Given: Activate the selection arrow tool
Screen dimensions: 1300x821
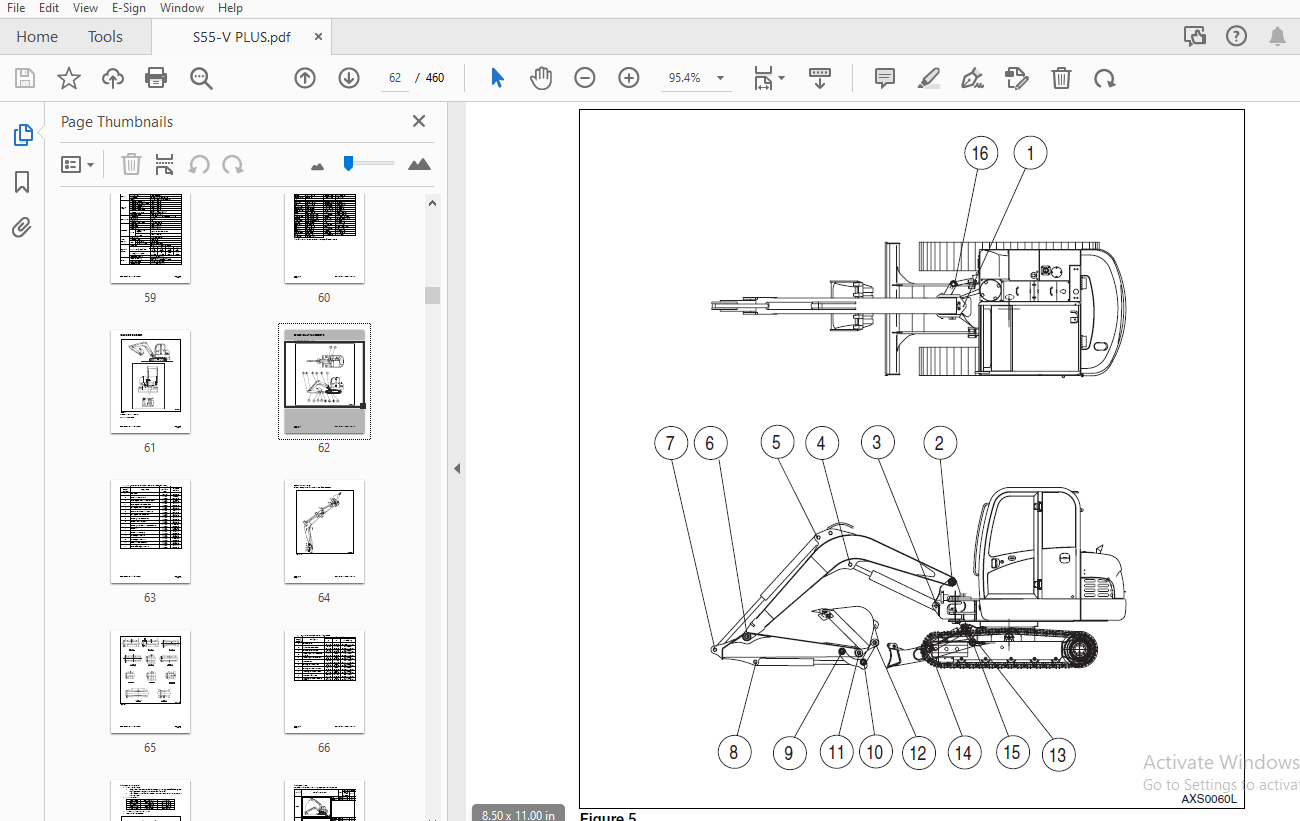Looking at the screenshot, I should [x=497, y=78].
